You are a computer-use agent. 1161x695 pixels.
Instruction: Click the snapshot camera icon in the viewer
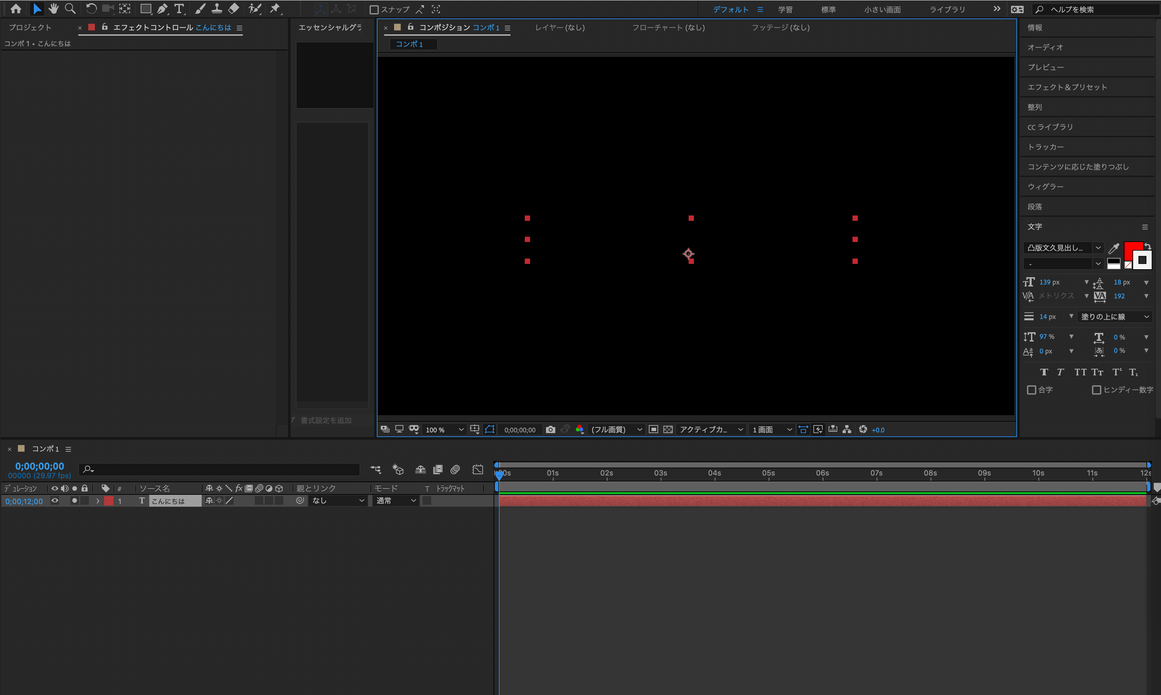pyautogui.click(x=550, y=429)
